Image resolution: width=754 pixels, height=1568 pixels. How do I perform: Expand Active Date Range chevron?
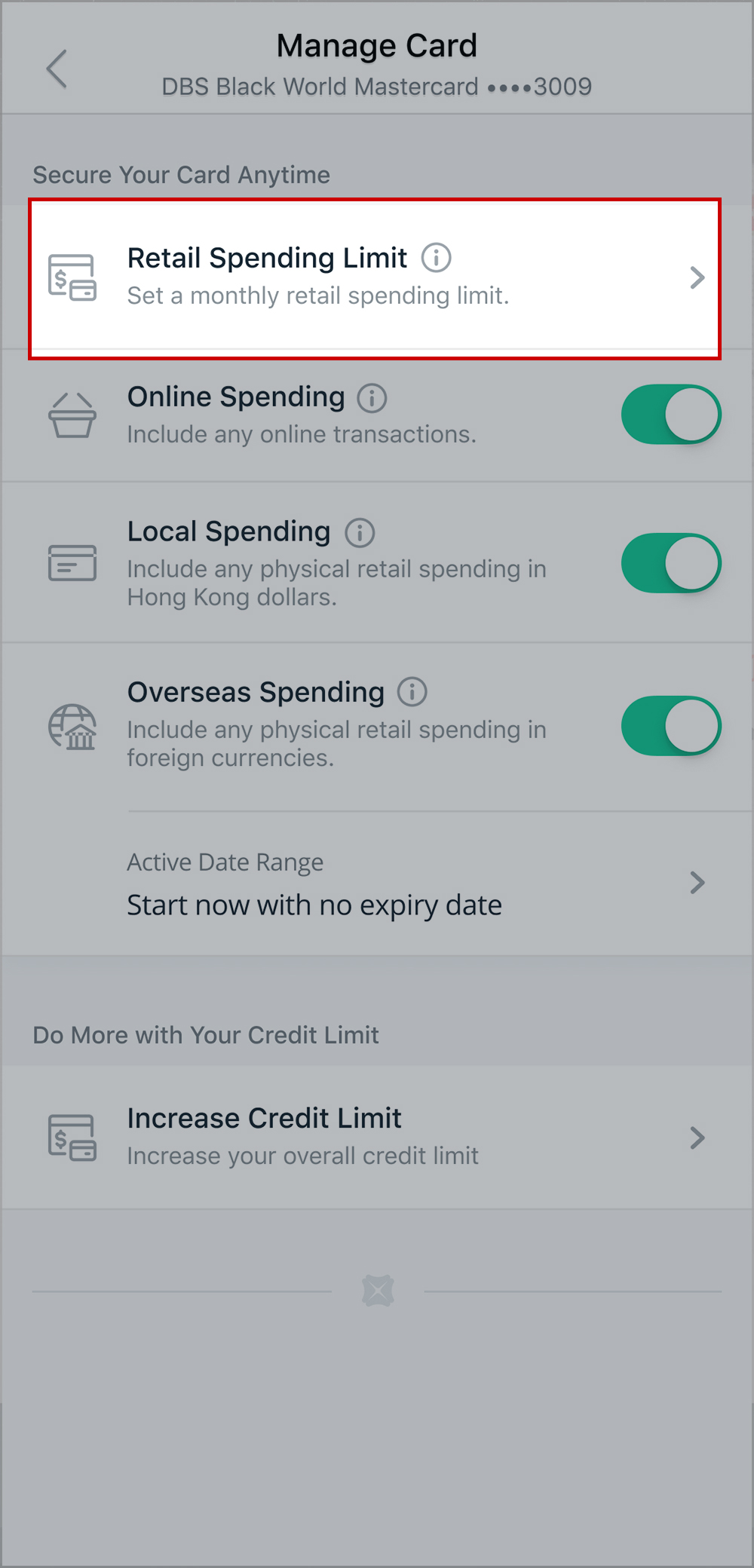(697, 883)
